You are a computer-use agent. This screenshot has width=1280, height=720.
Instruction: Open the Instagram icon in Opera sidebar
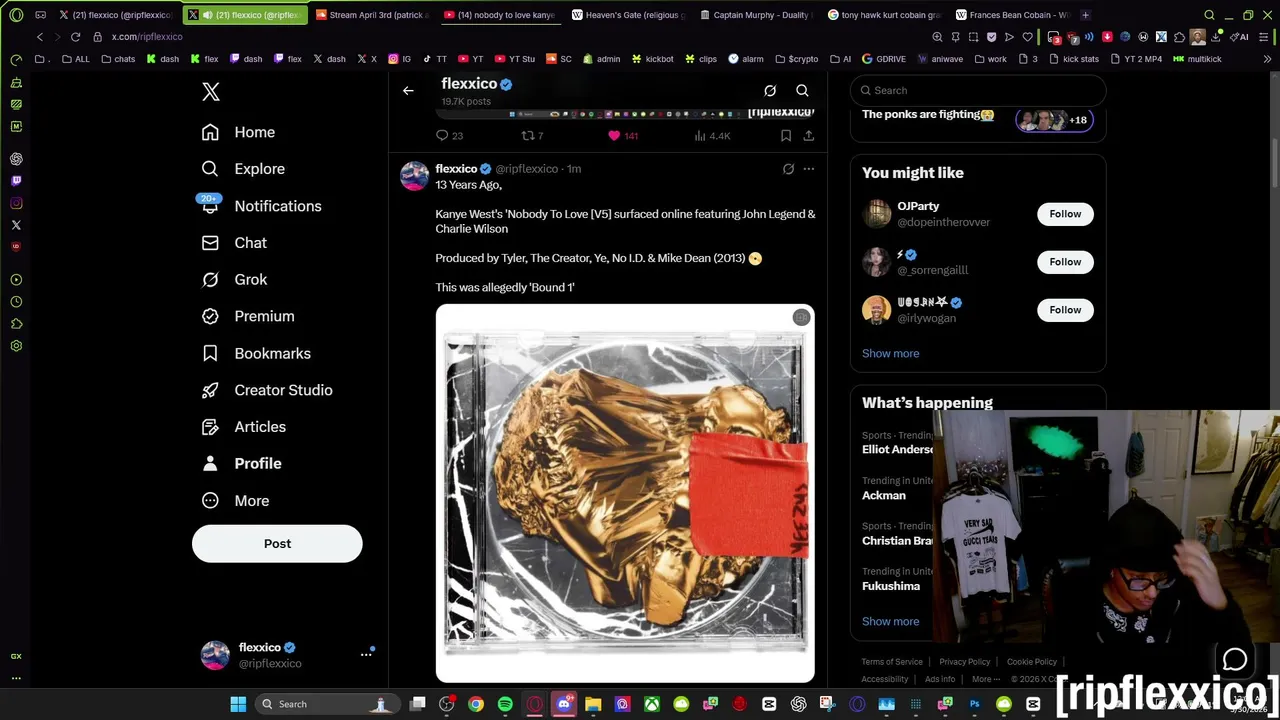coord(16,203)
